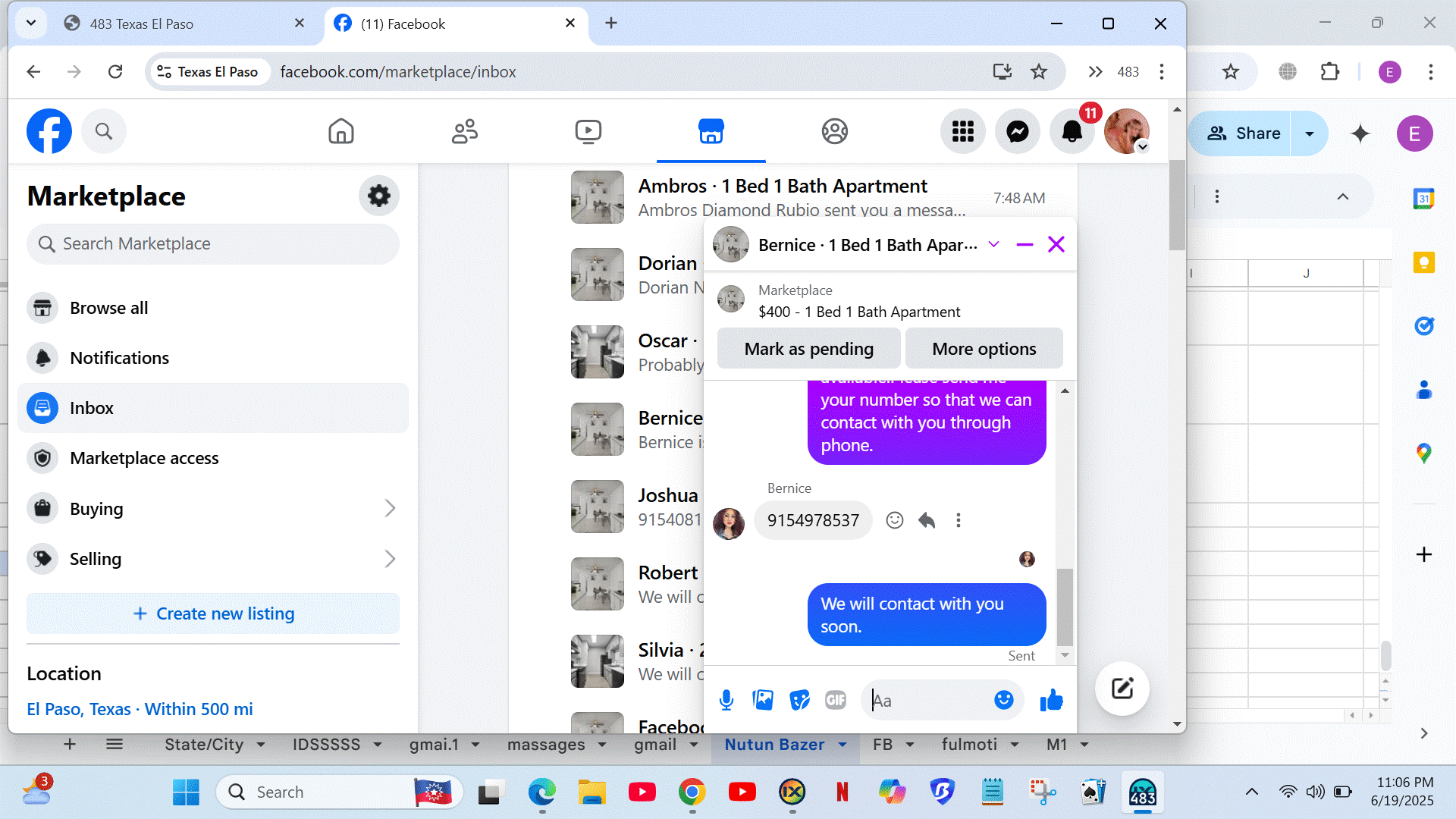Click the Mark as pending button
Viewport: 1456px width, 819px height.
tap(808, 349)
